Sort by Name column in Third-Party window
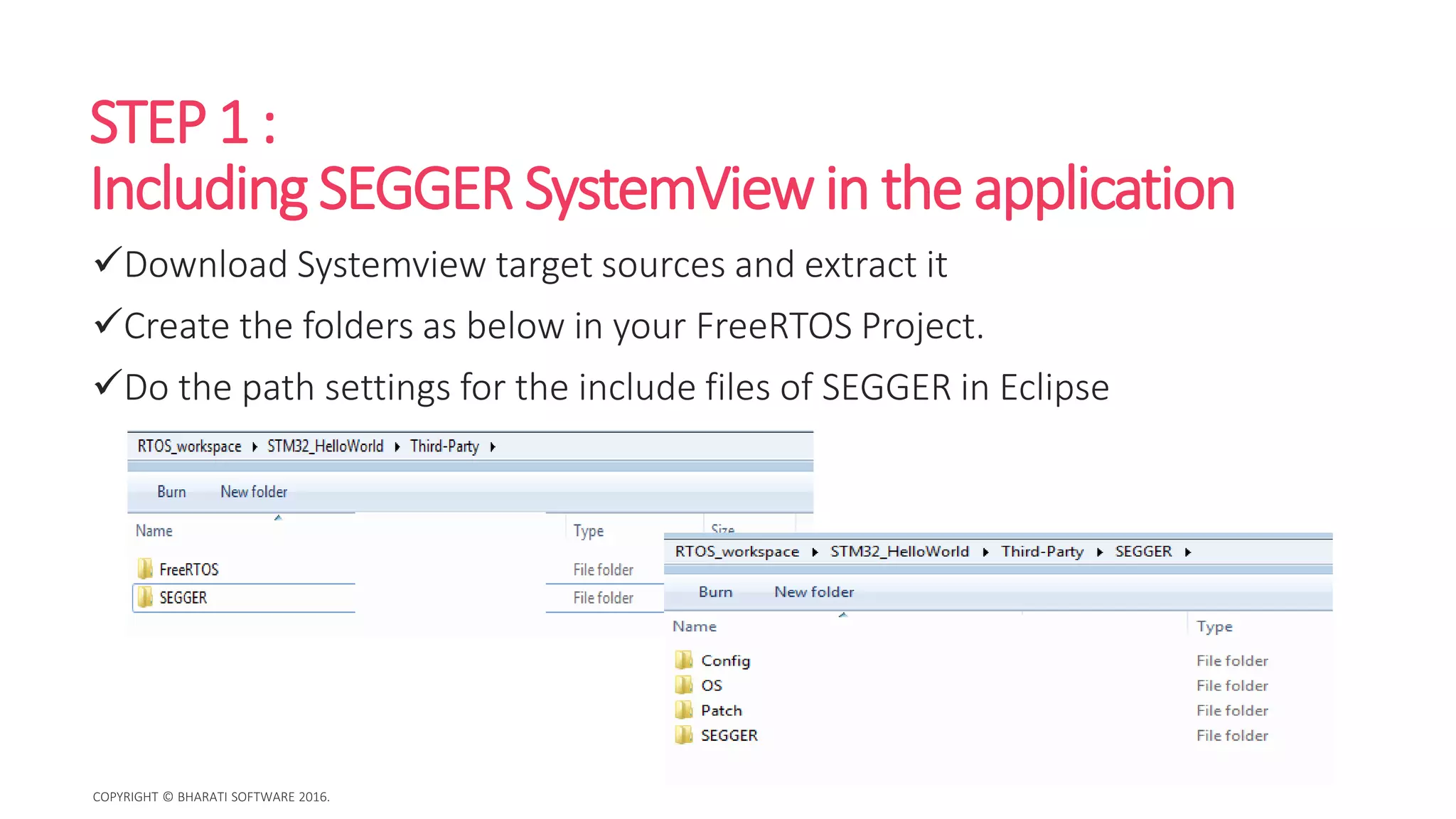 pyautogui.click(x=154, y=530)
